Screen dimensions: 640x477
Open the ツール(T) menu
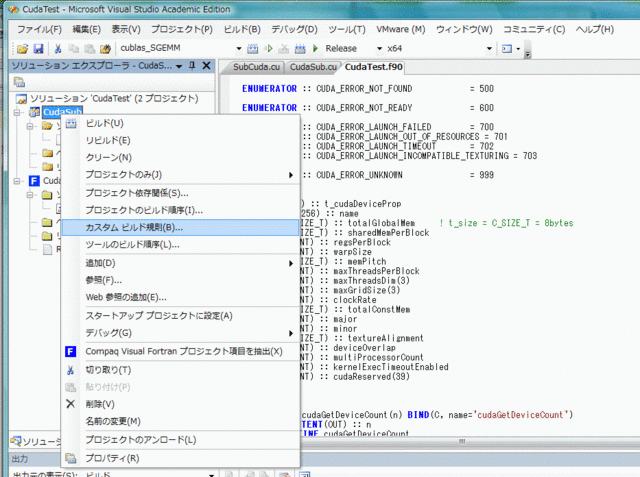pos(347,29)
